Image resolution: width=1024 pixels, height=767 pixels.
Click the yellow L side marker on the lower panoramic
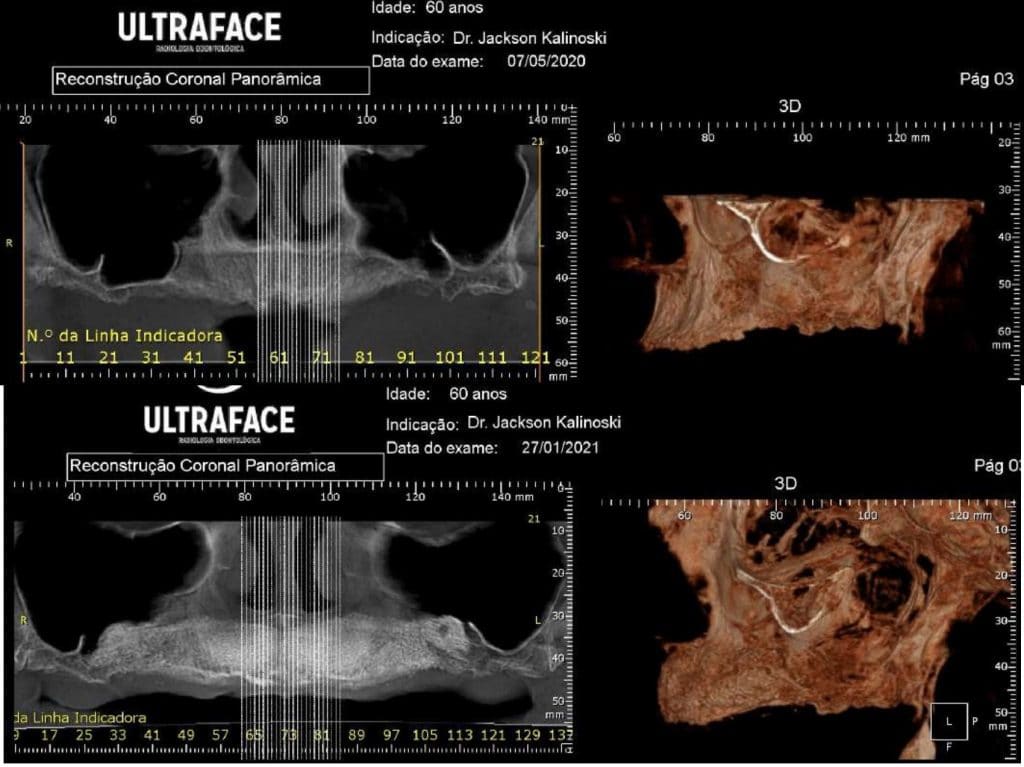click(538, 621)
